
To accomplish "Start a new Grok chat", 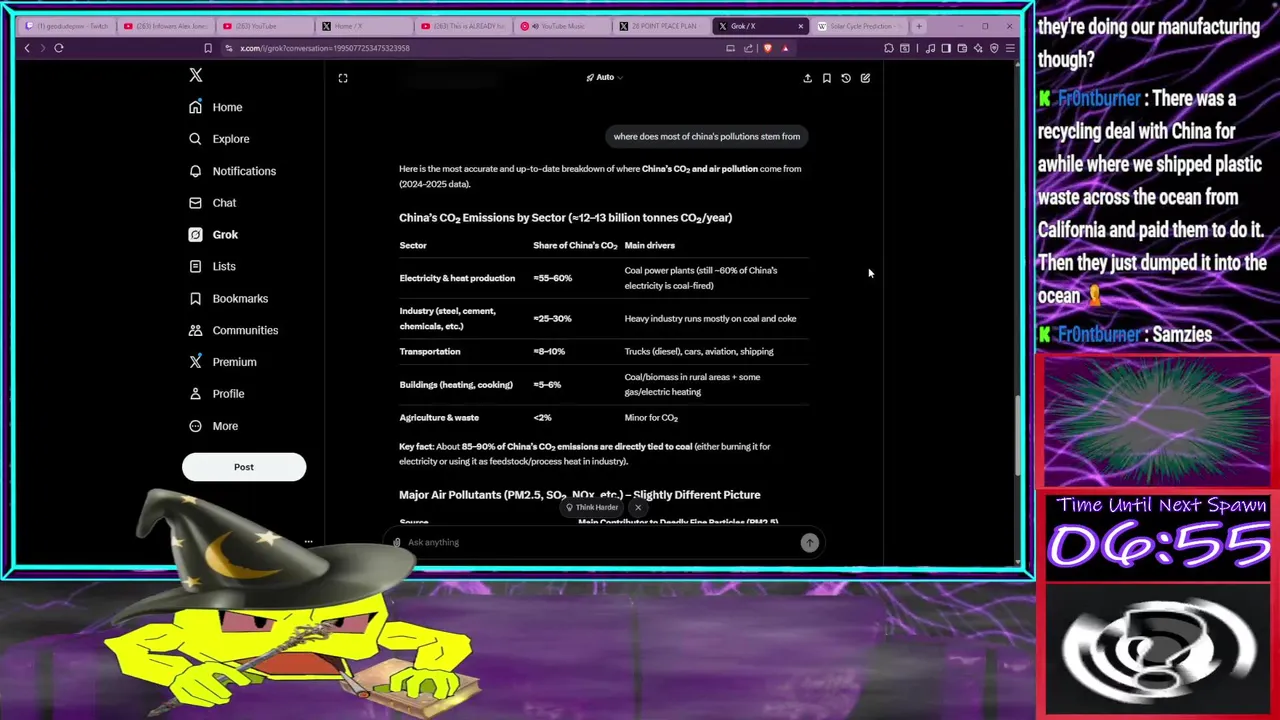I will (865, 78).
